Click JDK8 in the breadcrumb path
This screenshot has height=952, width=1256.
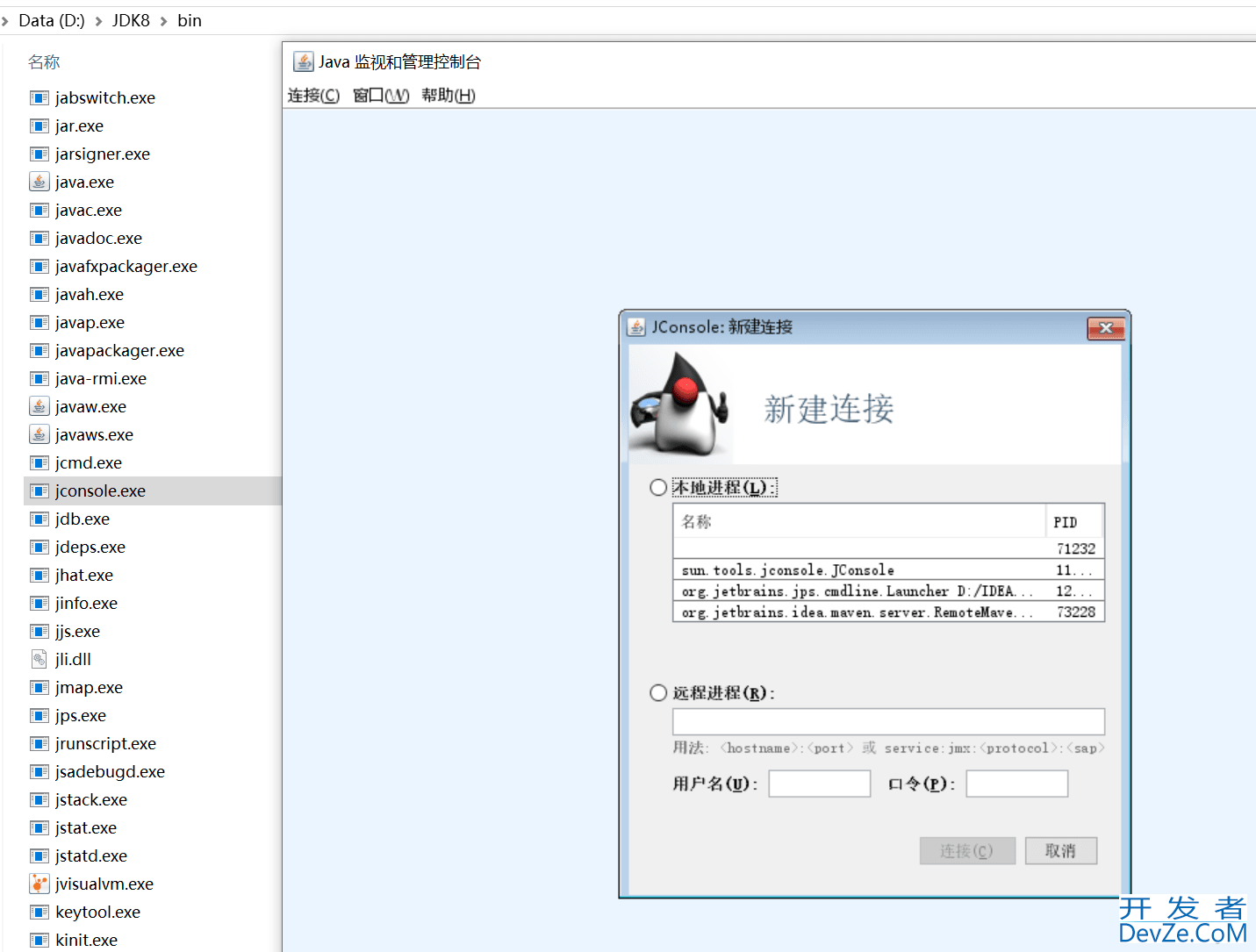tap(131, 20)
